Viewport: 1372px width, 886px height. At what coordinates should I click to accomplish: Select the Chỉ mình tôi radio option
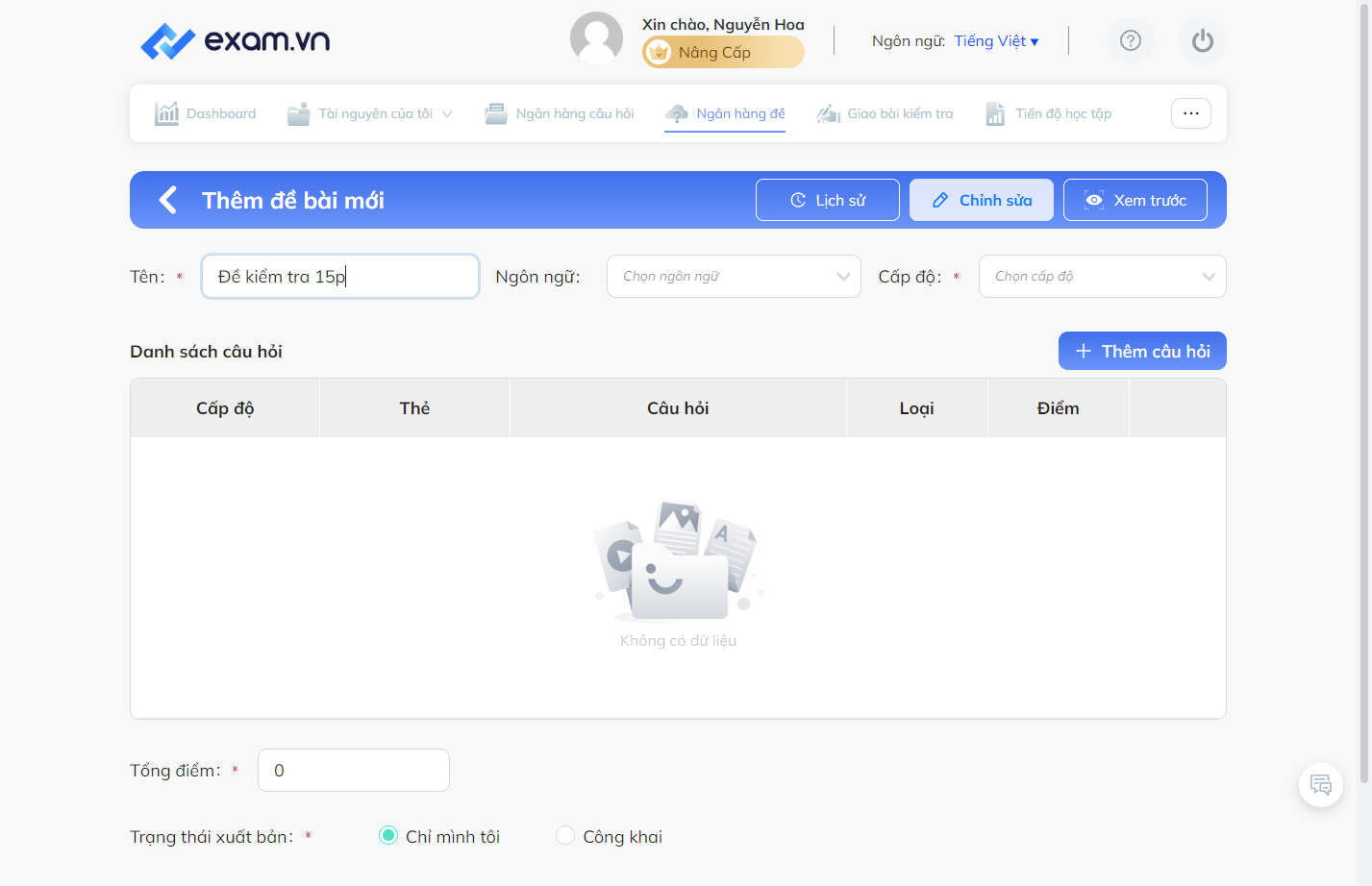click(388, 836)
